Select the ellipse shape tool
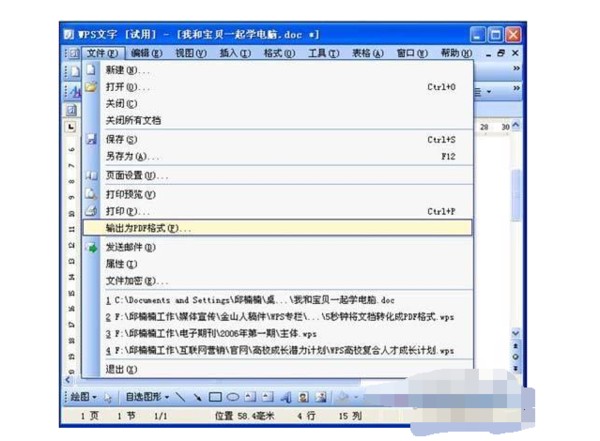 (x=233, y=397)
